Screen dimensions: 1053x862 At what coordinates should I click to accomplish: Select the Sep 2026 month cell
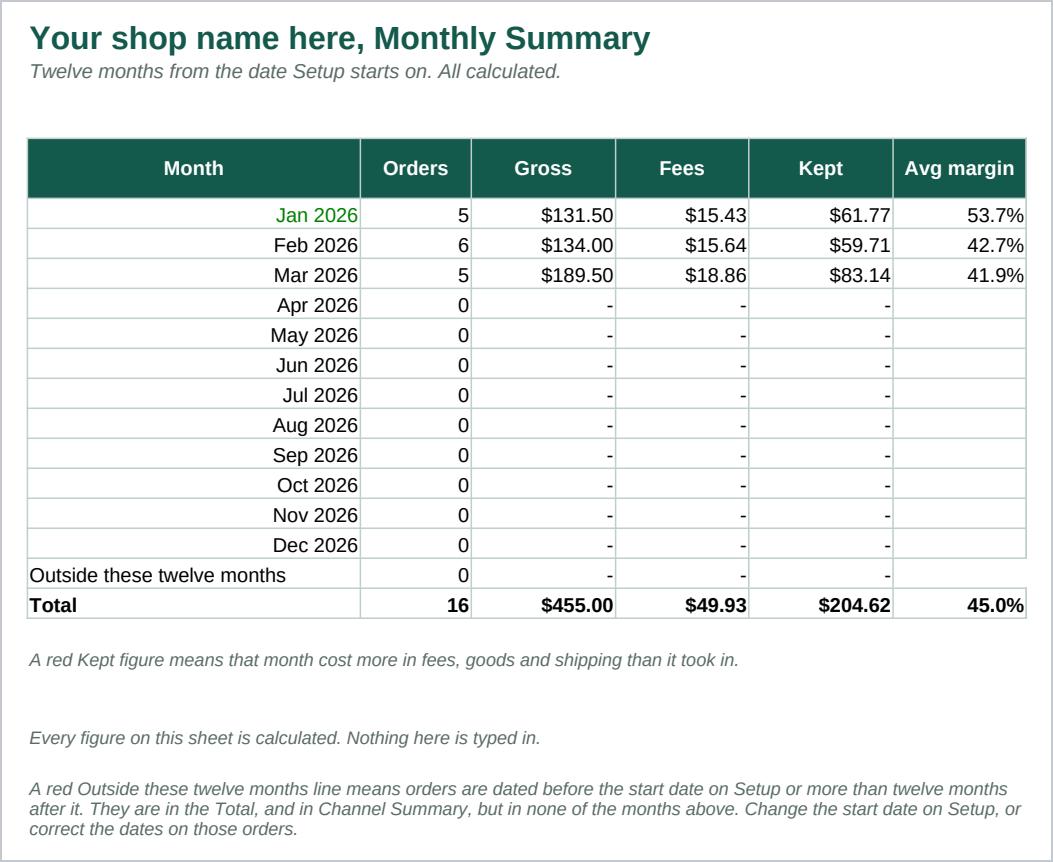point(194,455)
